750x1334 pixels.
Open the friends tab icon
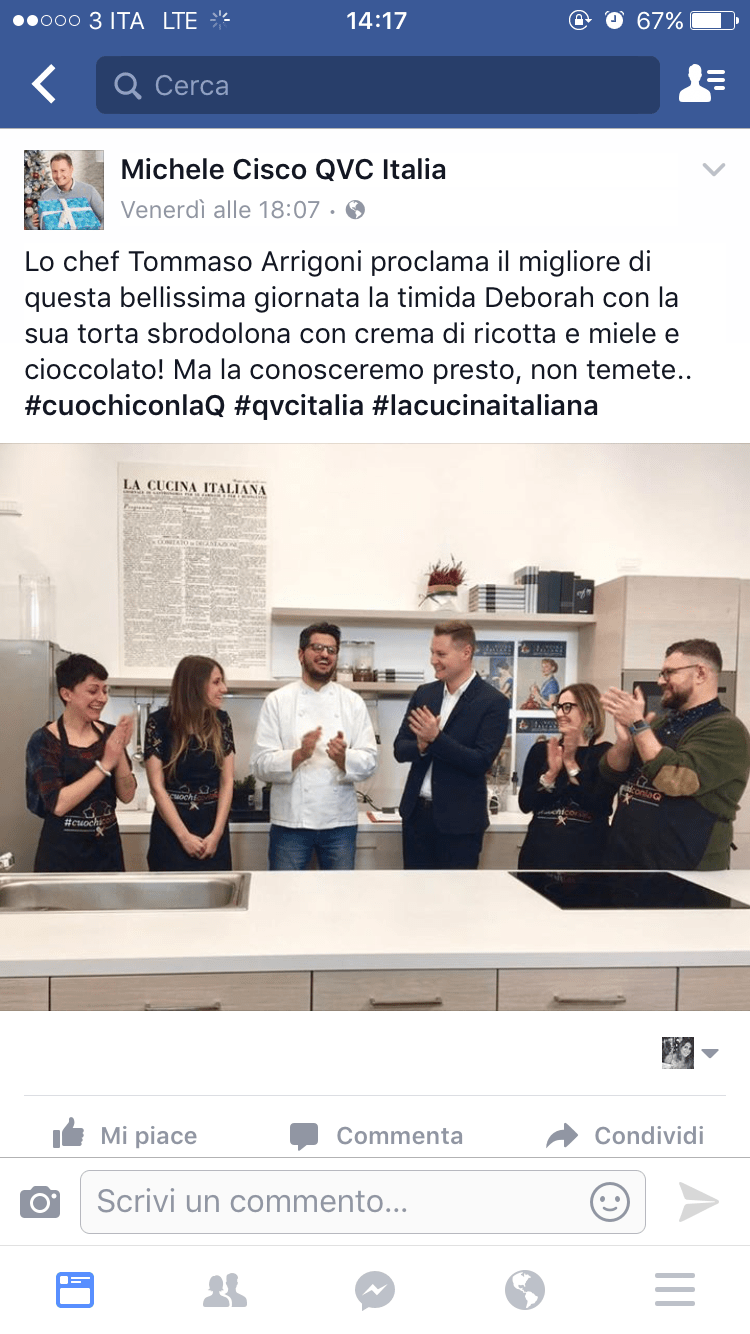tap(225, 1290)
